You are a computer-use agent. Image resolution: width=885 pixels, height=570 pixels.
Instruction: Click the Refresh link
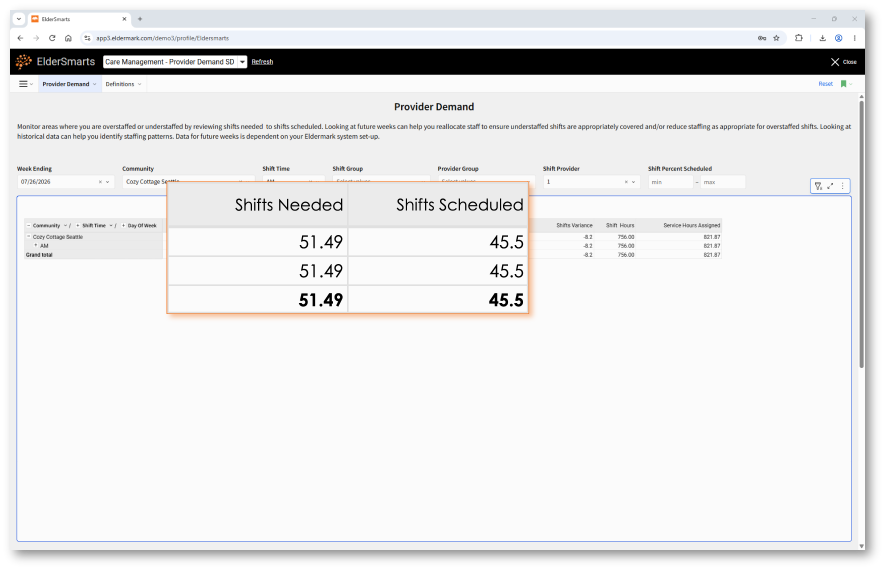[x=262, y=62]
